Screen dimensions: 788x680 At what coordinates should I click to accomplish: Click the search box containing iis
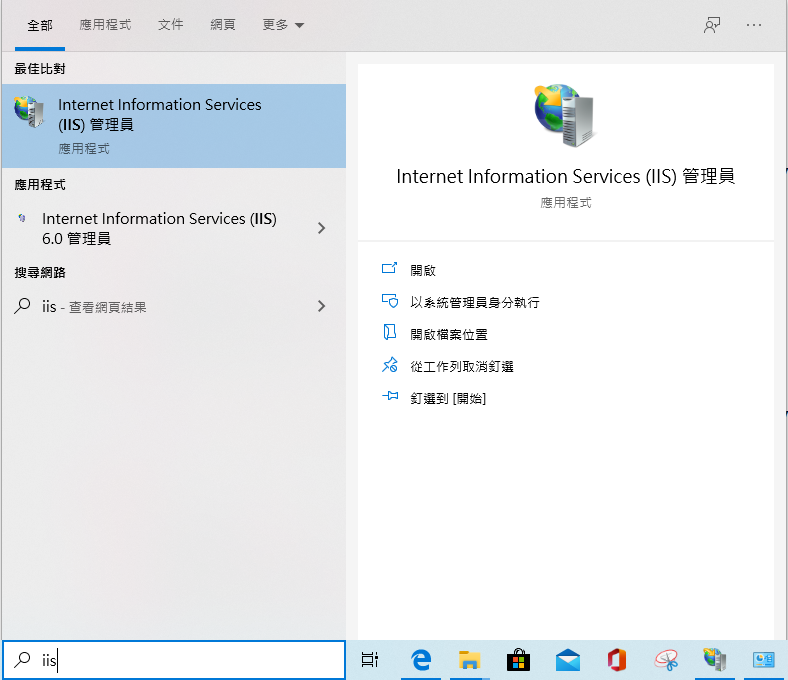174,659
